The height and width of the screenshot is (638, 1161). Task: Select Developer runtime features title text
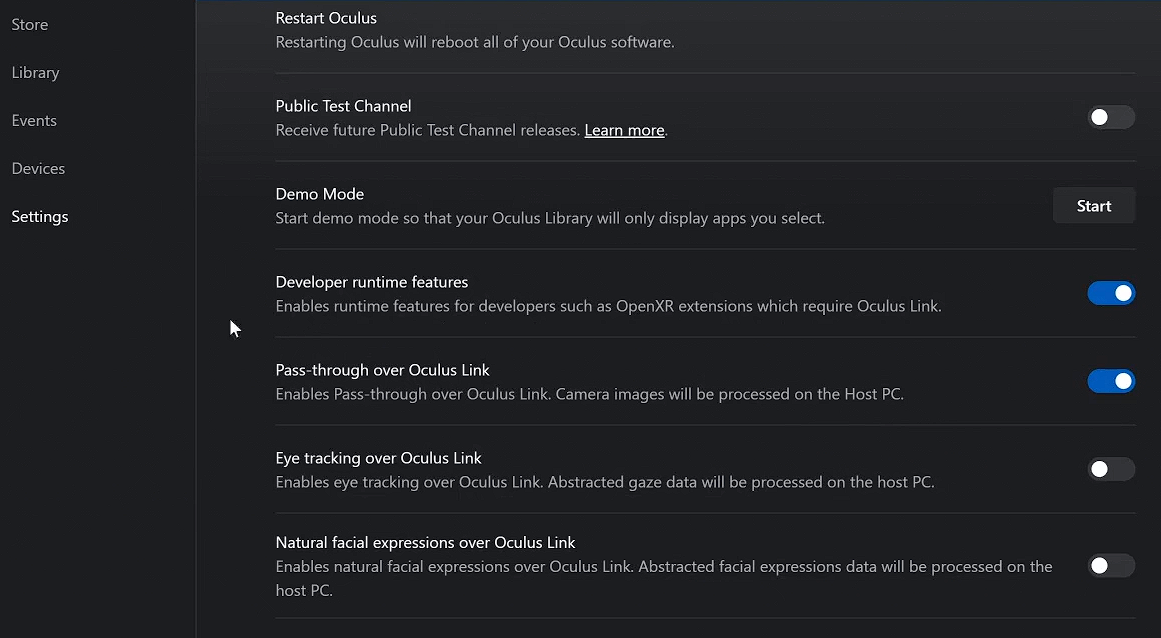point(372,282)
